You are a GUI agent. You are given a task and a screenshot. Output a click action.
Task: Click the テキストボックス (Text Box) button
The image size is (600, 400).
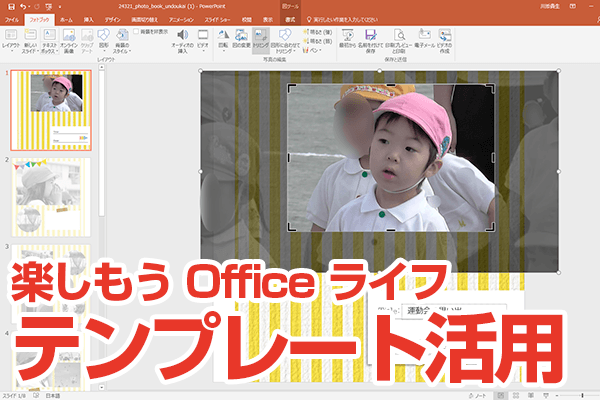coord(50,41)
